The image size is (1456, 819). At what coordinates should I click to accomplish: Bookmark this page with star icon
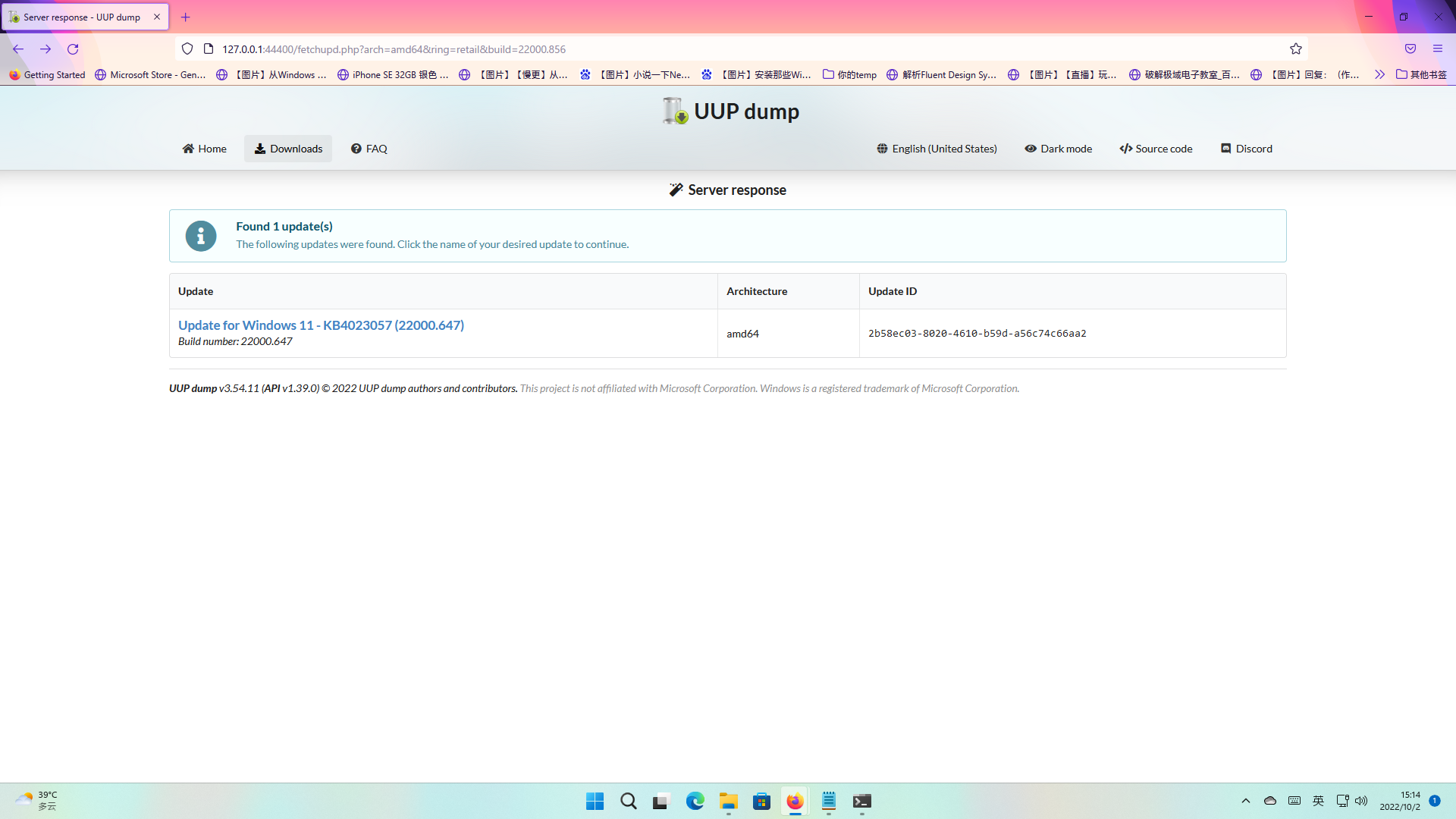point(1296,49)
